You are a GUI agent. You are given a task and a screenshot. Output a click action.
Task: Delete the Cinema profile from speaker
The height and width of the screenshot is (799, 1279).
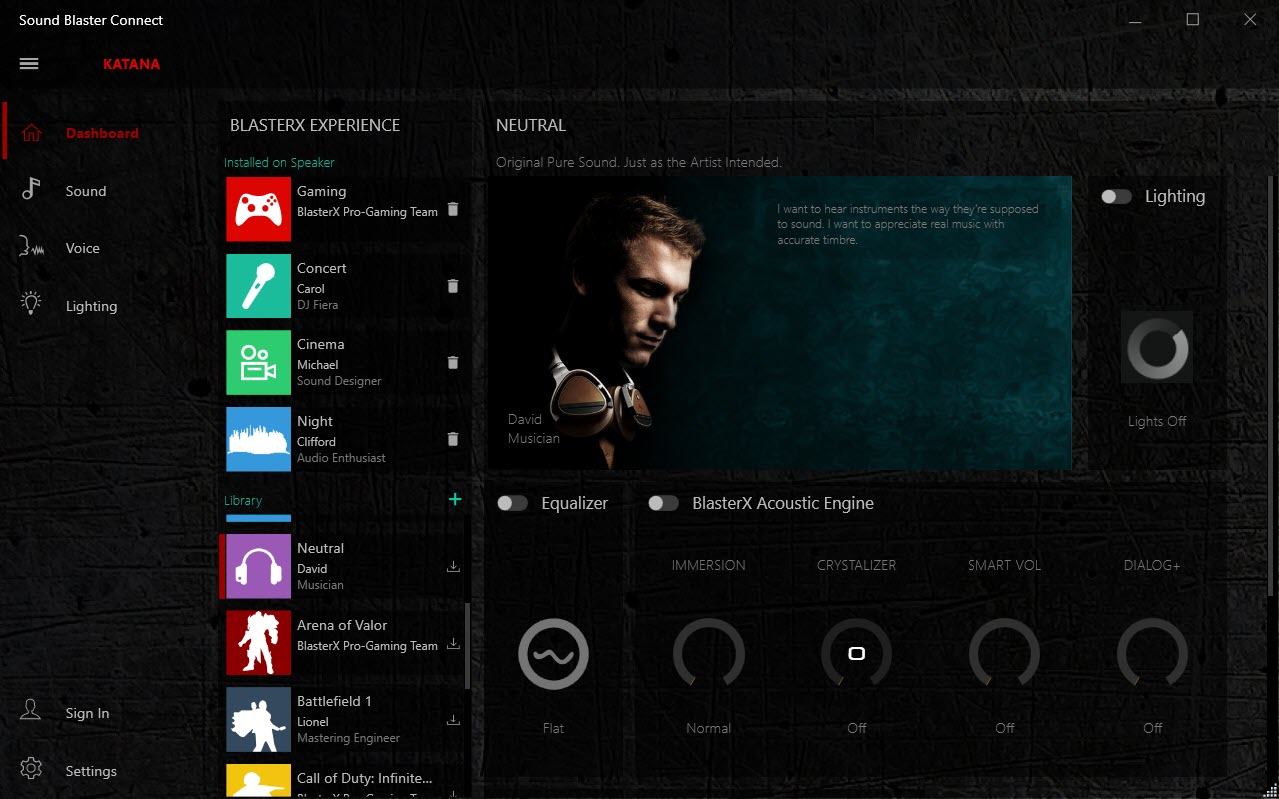coord(453,362)
